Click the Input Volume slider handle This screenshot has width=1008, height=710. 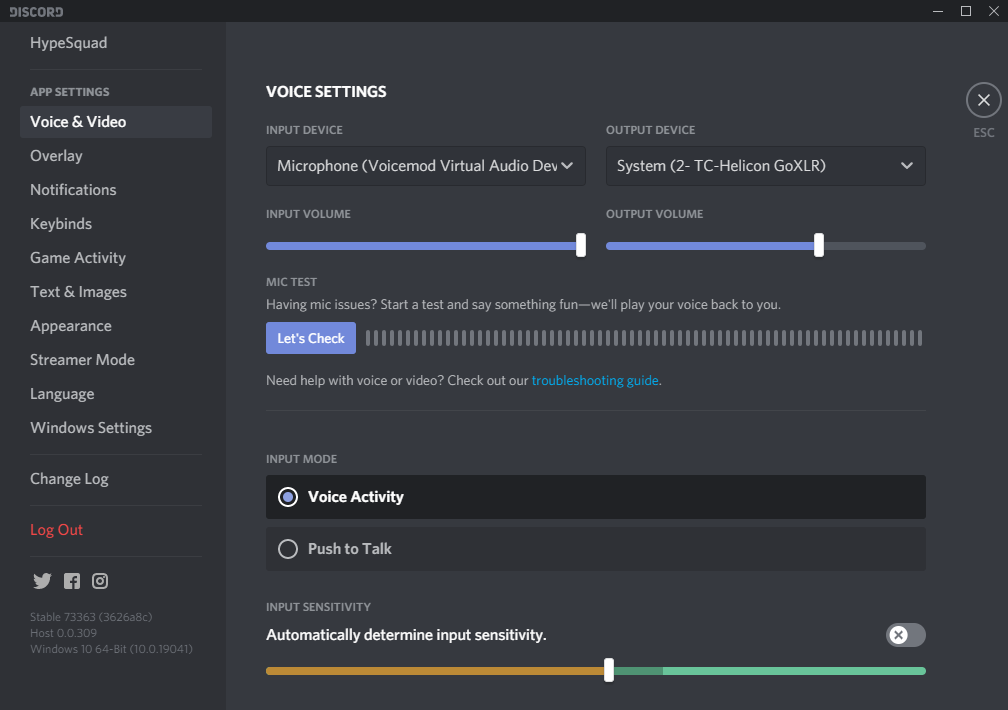click(581, 246)
